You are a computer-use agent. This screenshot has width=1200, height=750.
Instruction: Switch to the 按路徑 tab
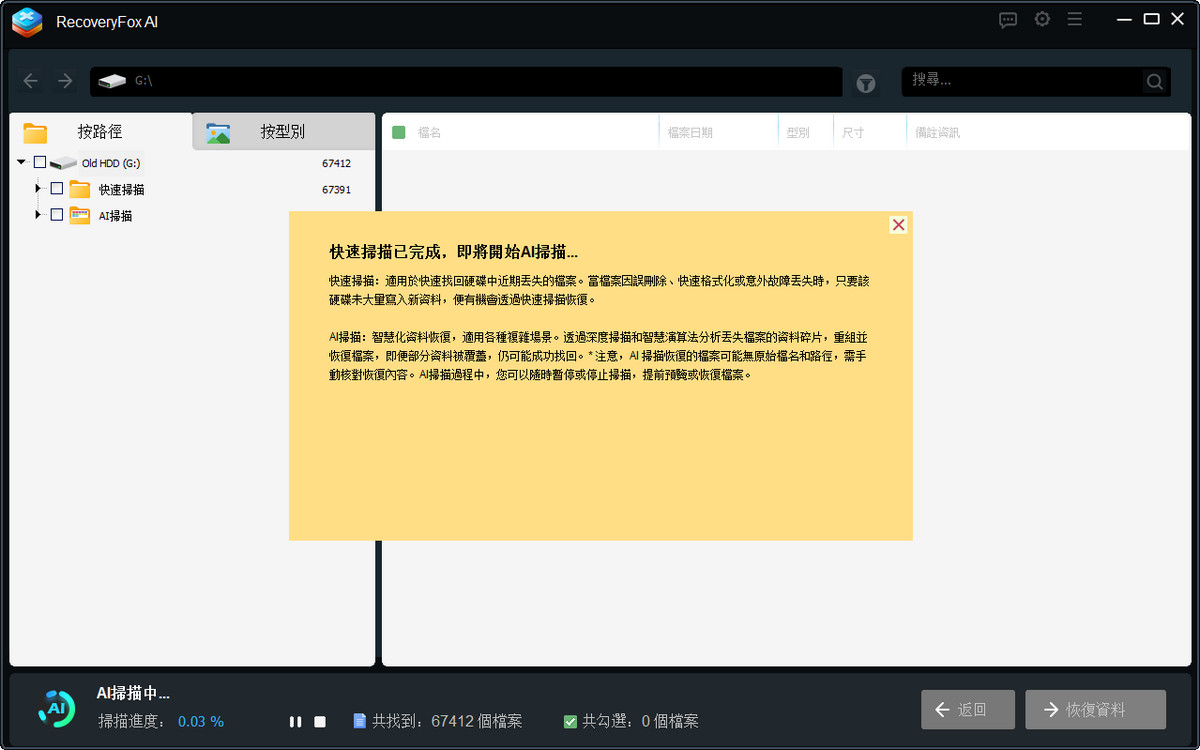tap(100, 132)
